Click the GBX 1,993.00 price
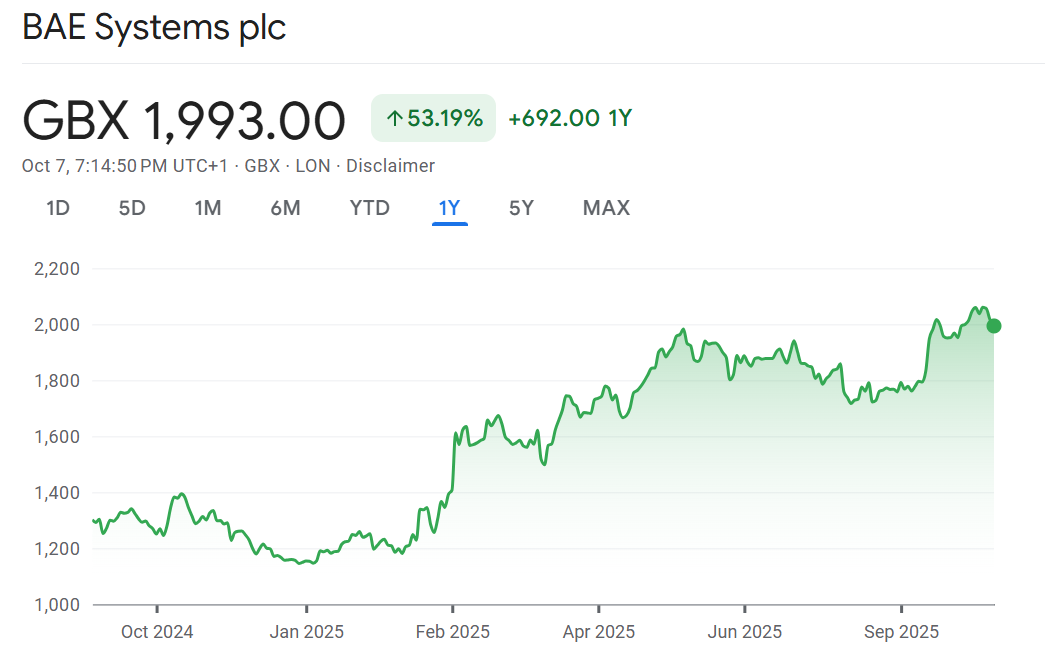The image size is (1045, 661). [x=184, y=121]
